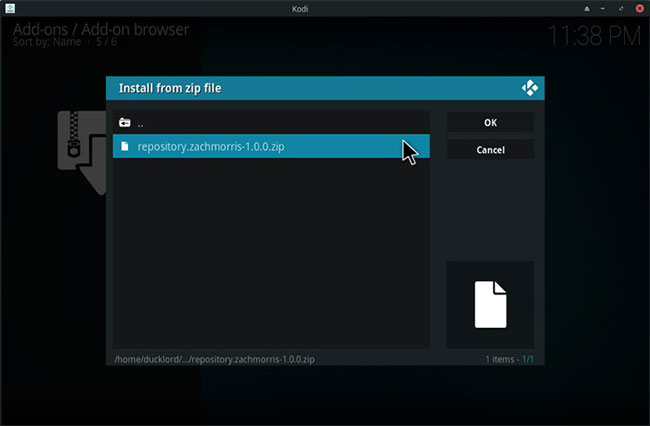Click the large file preview thumbnail
This screenshot has height=426, width=650.
[x=490, y=305]
